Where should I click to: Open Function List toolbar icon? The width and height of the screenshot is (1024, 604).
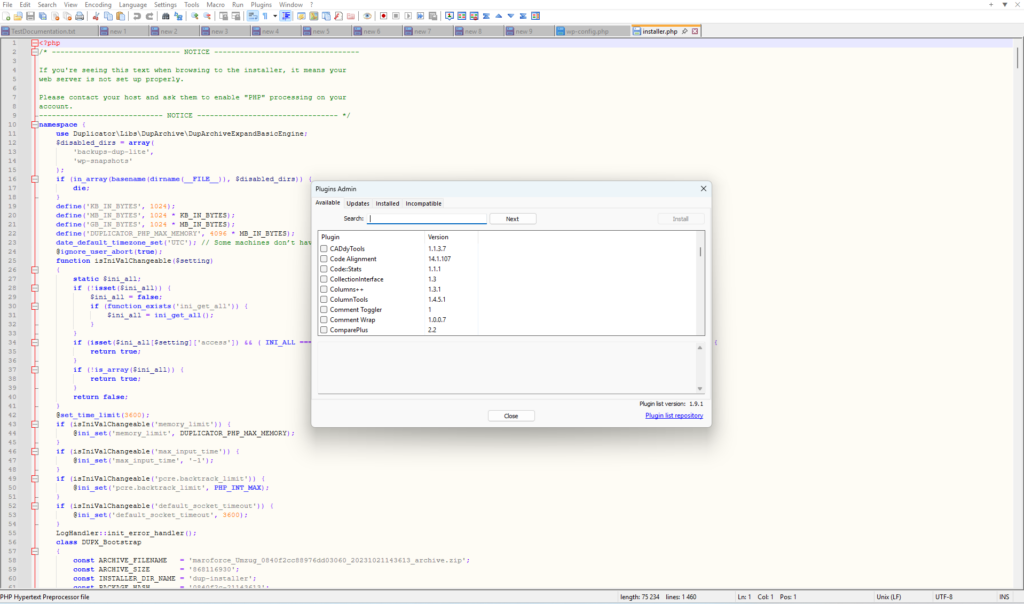pyautogui.click(x=338, y=16)
